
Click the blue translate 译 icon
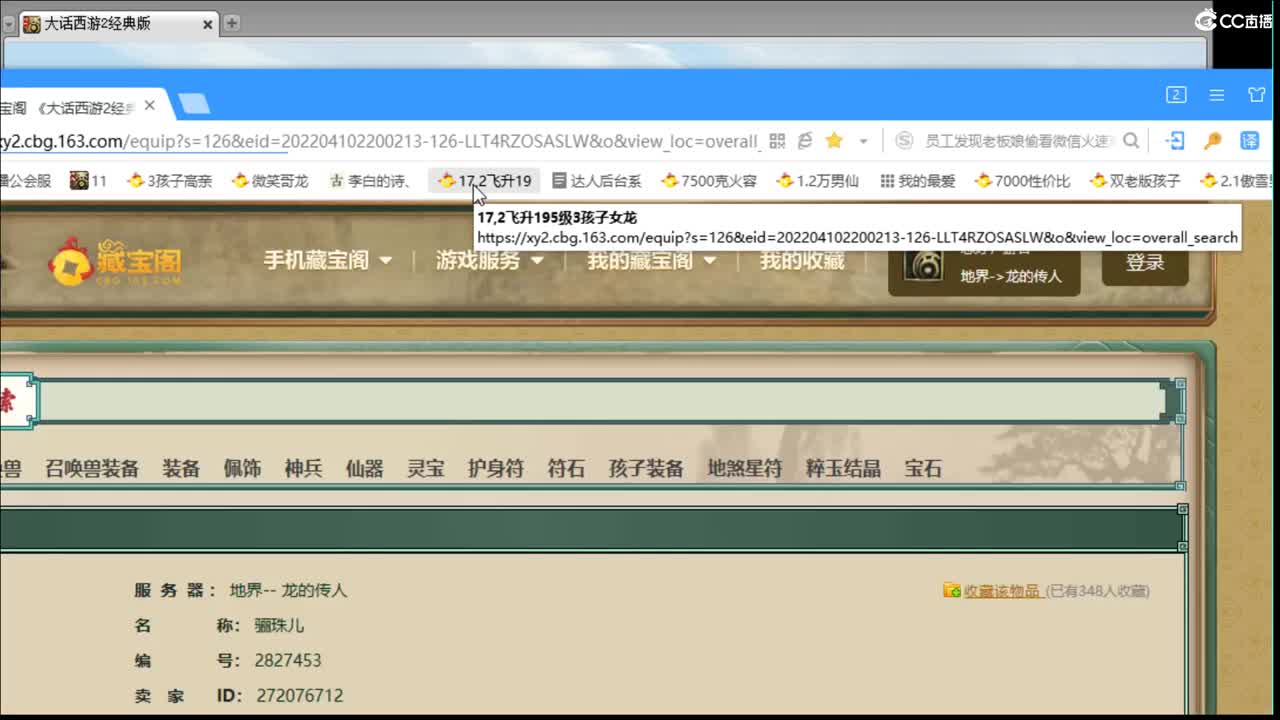point(1250,141)
